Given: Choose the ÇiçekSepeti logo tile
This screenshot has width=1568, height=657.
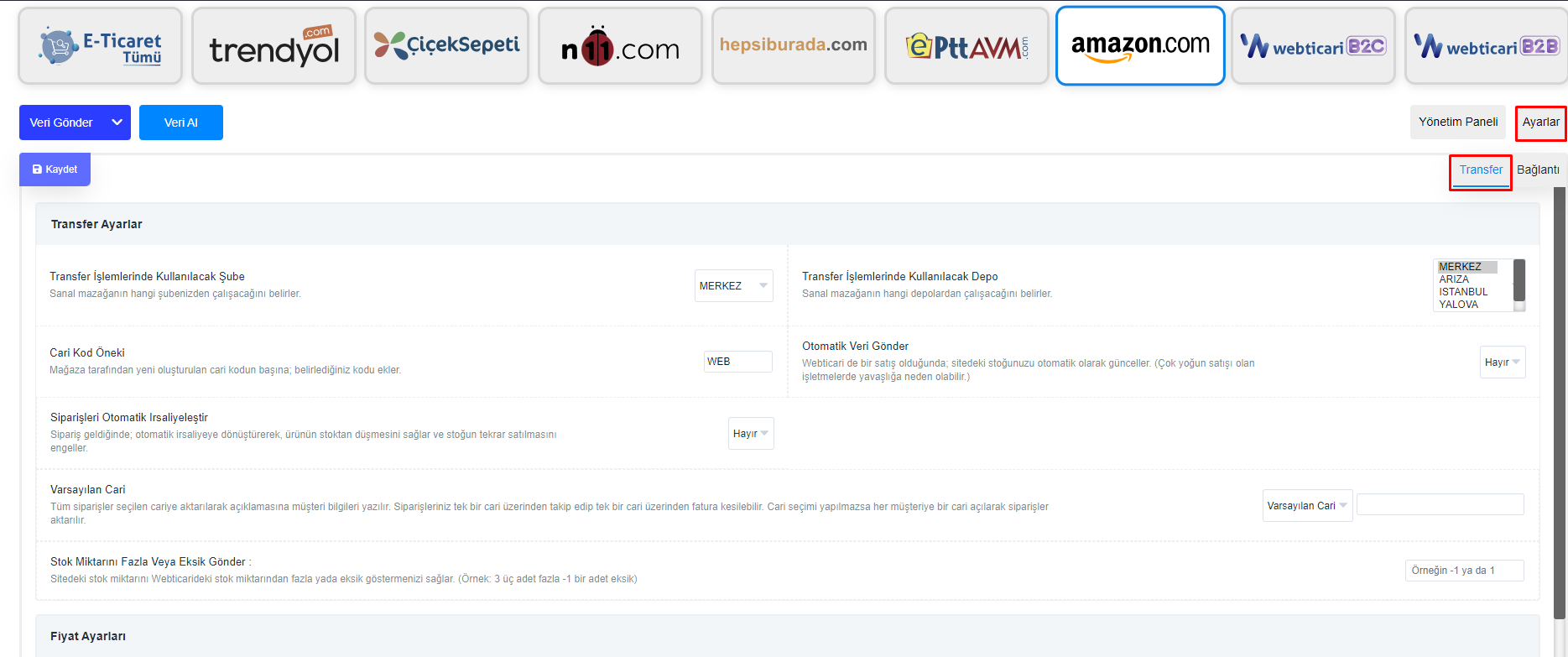Looking at the screenshot, I should point(446,46).
